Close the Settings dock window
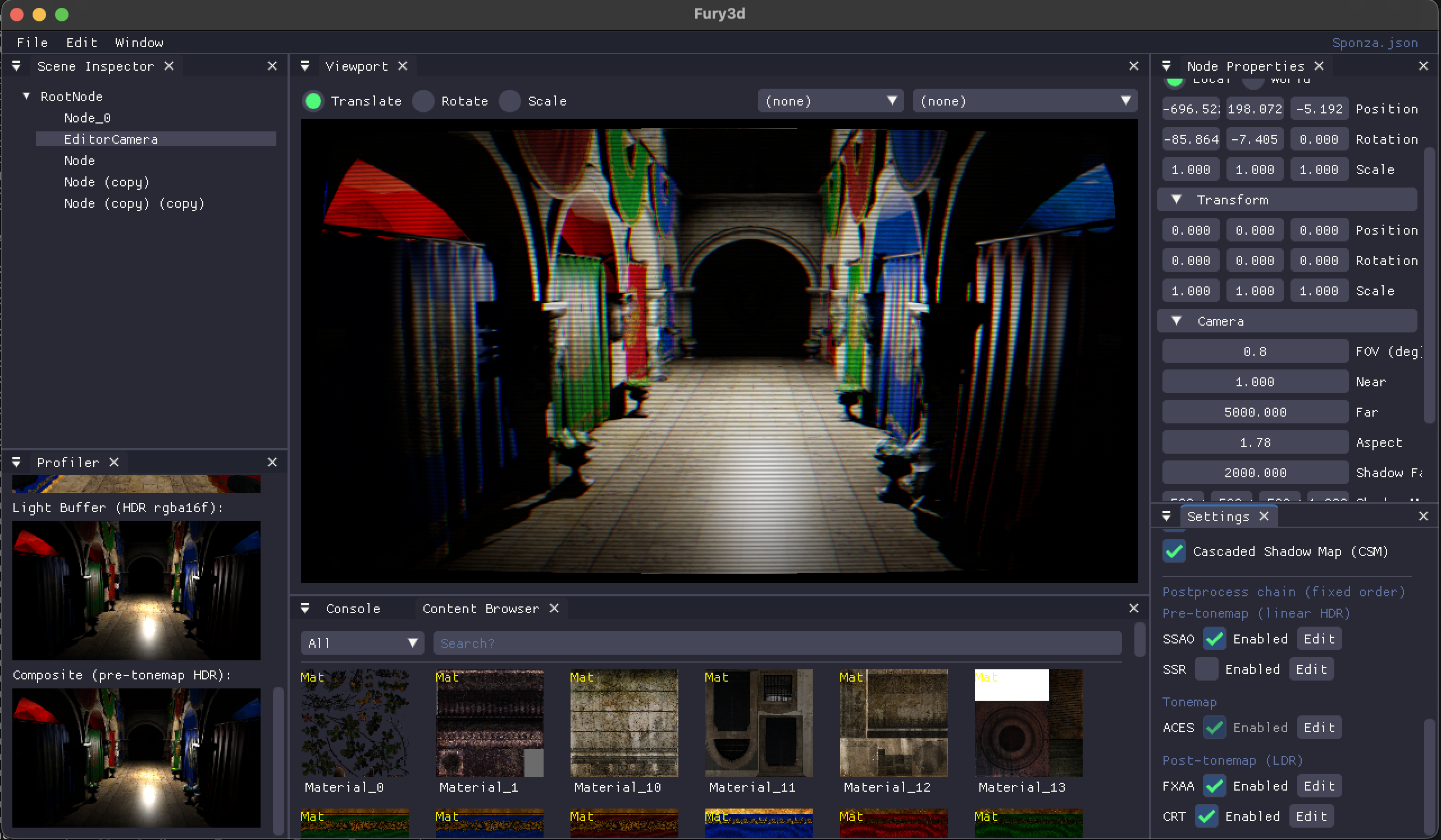Screen dimensions: 1441x840 [x=1424, y=517]
